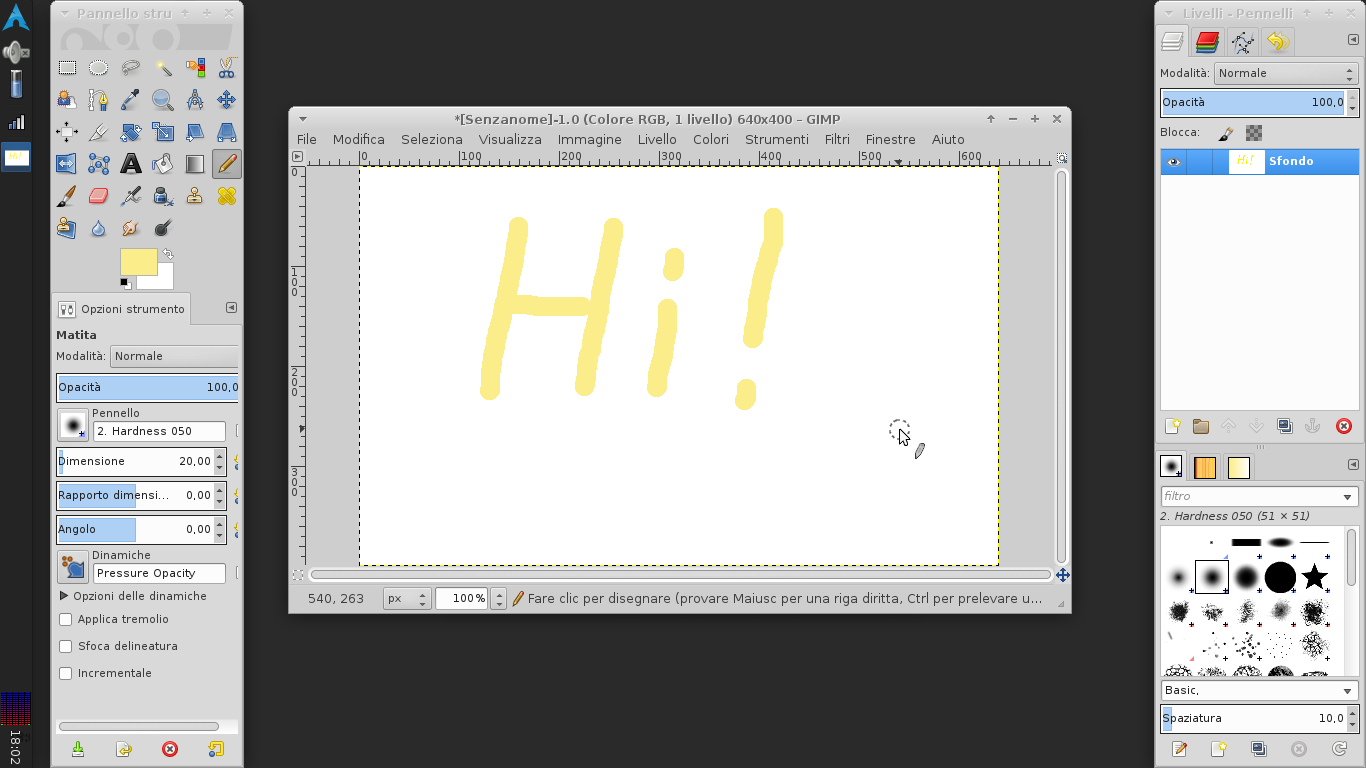Select the Blur/Sharpen drop tool

pyautogui.click(x=99, y=228)
